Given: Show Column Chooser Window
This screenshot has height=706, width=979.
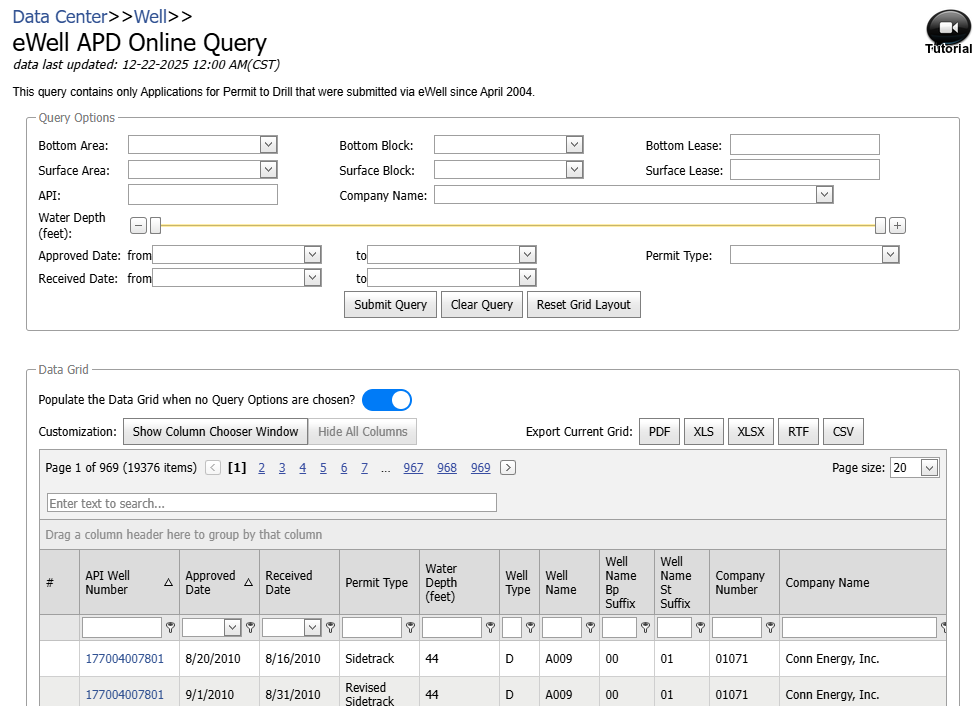Looking at the screenshot, I should [215, 431].
